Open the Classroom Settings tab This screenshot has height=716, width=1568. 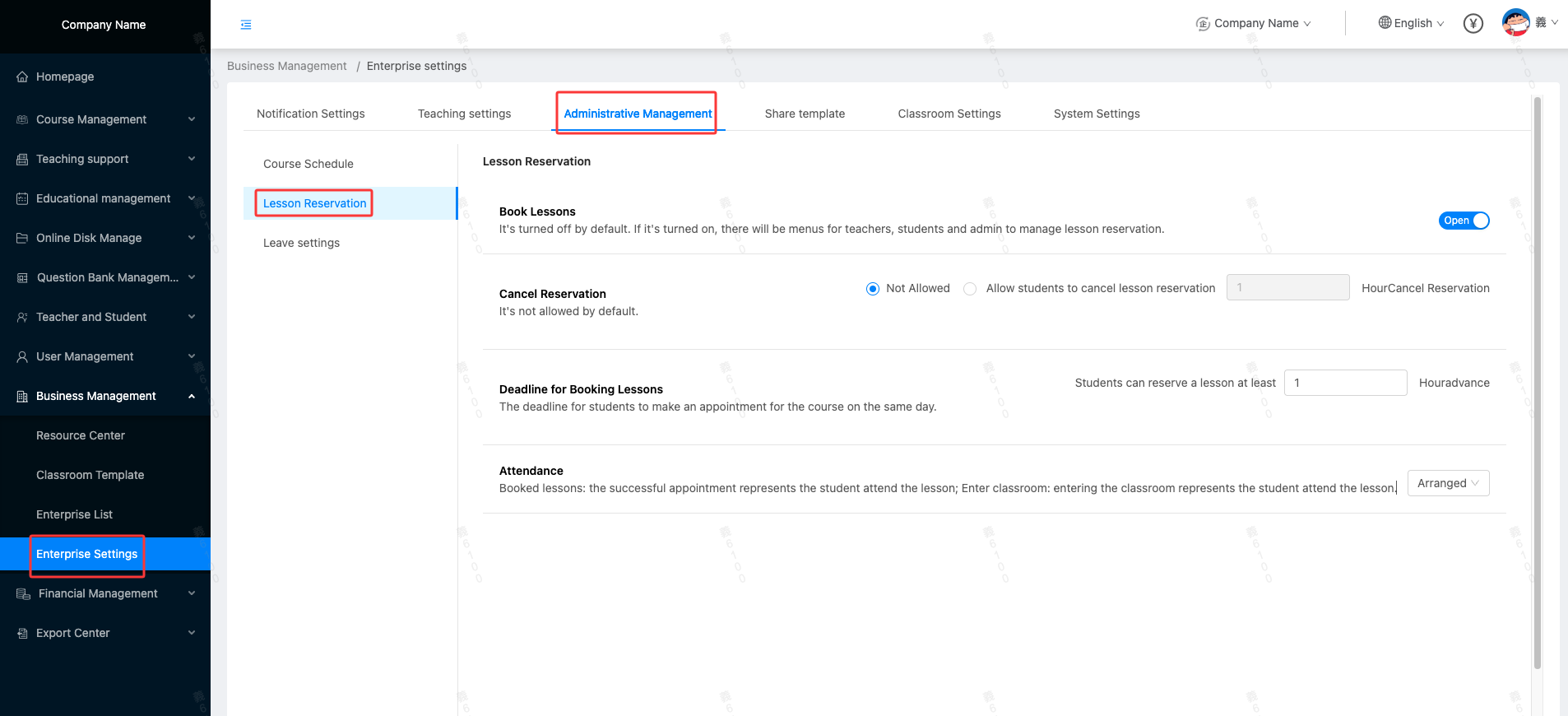tap(949, 114)
